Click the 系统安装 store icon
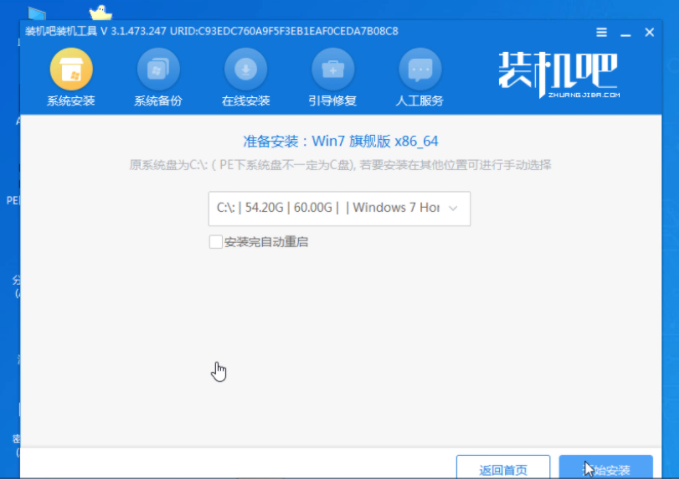 71,70
